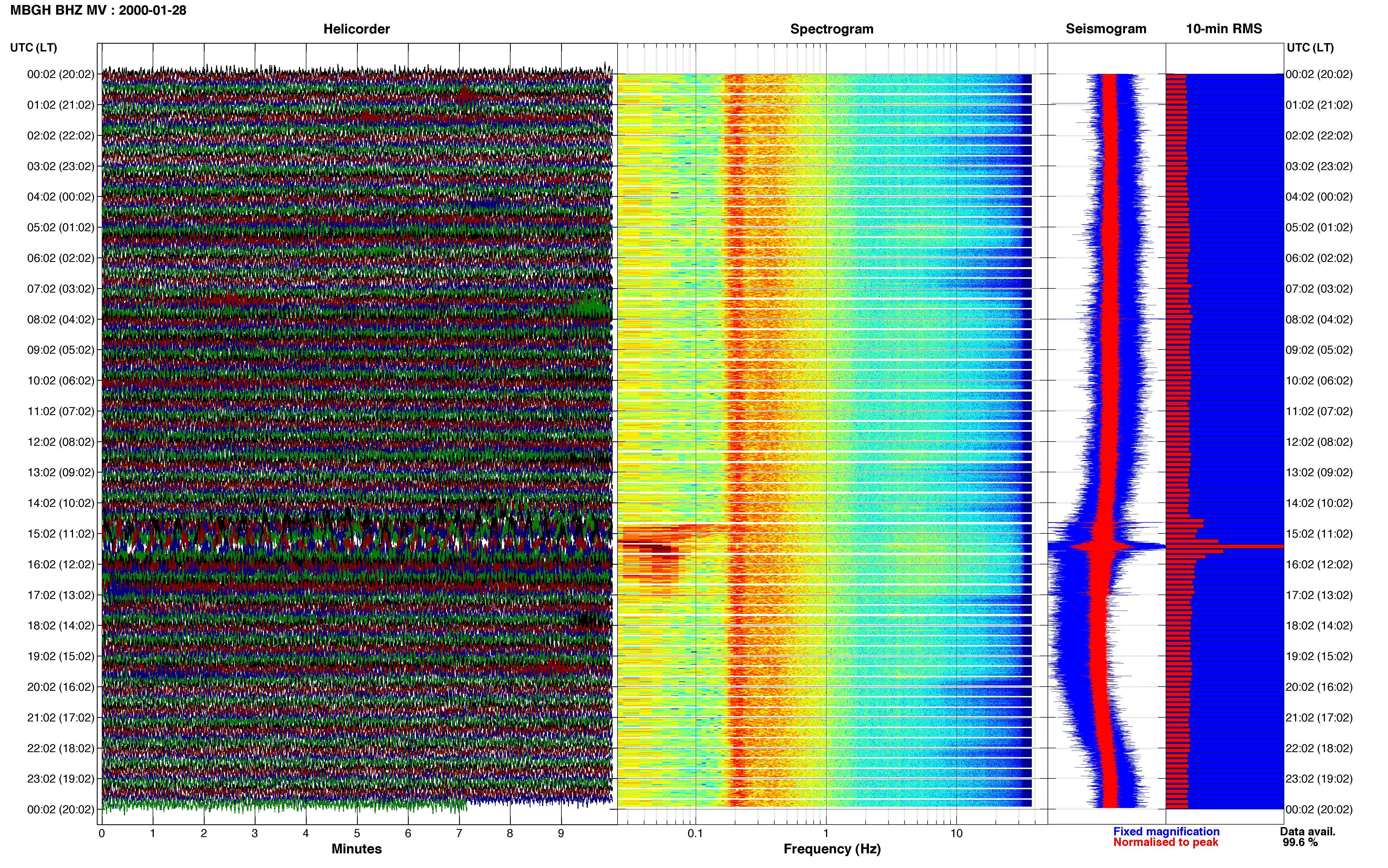Click left time label 15:02 (11:02)
This screenshot has height=868, width=1388.
61,534
